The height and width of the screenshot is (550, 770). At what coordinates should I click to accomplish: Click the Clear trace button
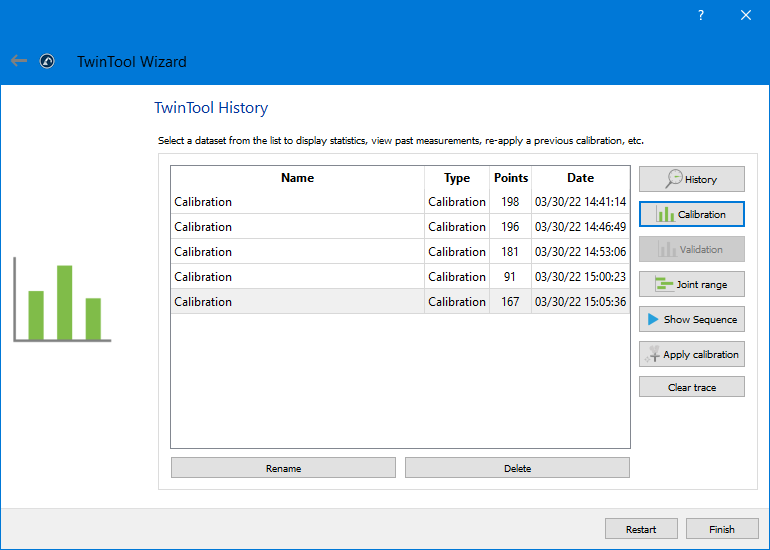(691, 387)
